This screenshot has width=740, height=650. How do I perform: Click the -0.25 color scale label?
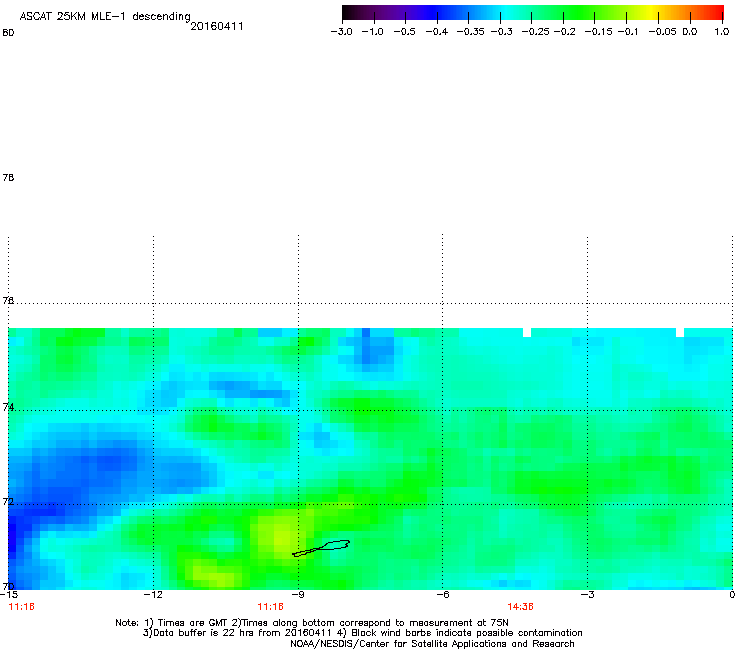[x=536, y=32]
